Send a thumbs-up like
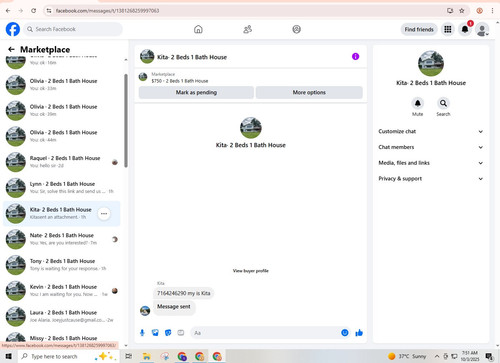This screenshot has height=363, width=500. [359, 332]
